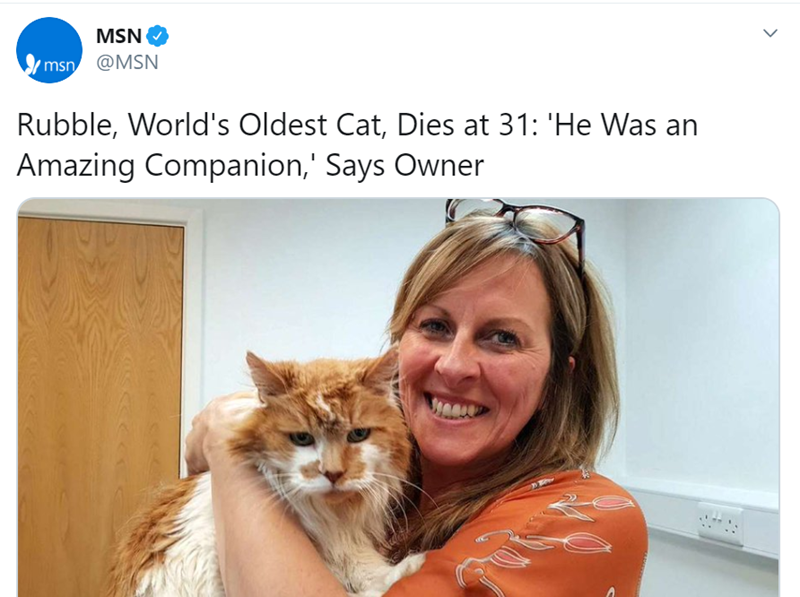Open the MSN profile avatar
This screenshot has width=800, height=597.
[x=49, y=50]
